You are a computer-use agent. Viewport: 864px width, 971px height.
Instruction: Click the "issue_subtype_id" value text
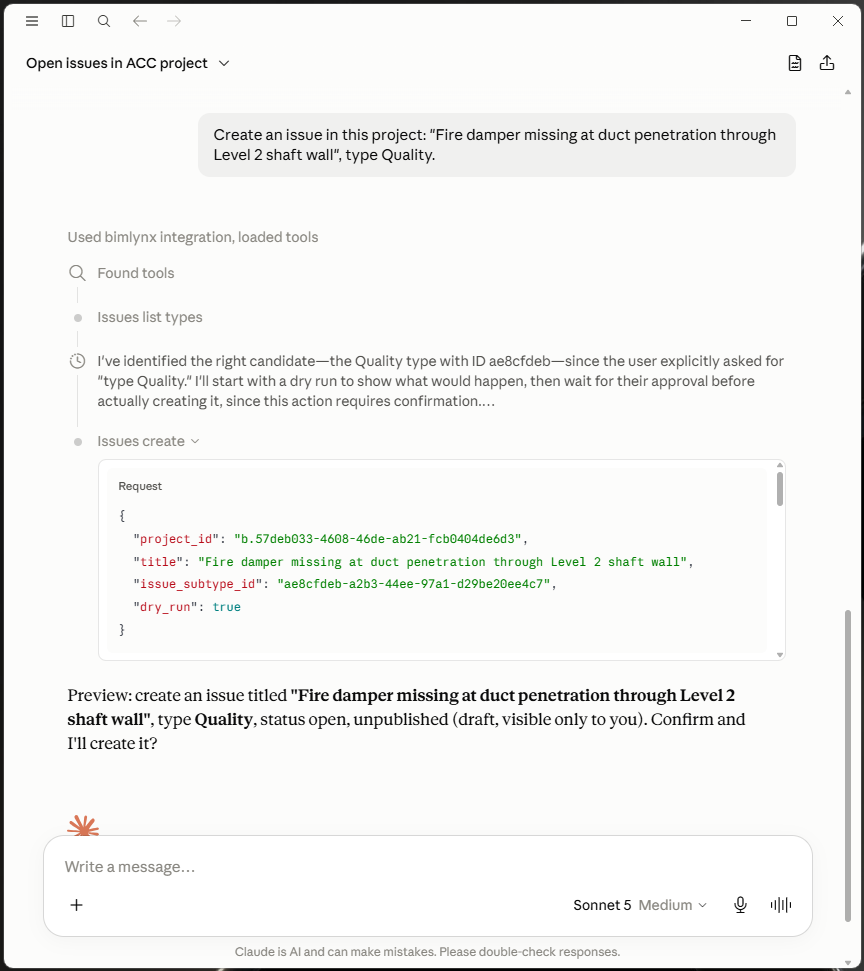[414, 584]
